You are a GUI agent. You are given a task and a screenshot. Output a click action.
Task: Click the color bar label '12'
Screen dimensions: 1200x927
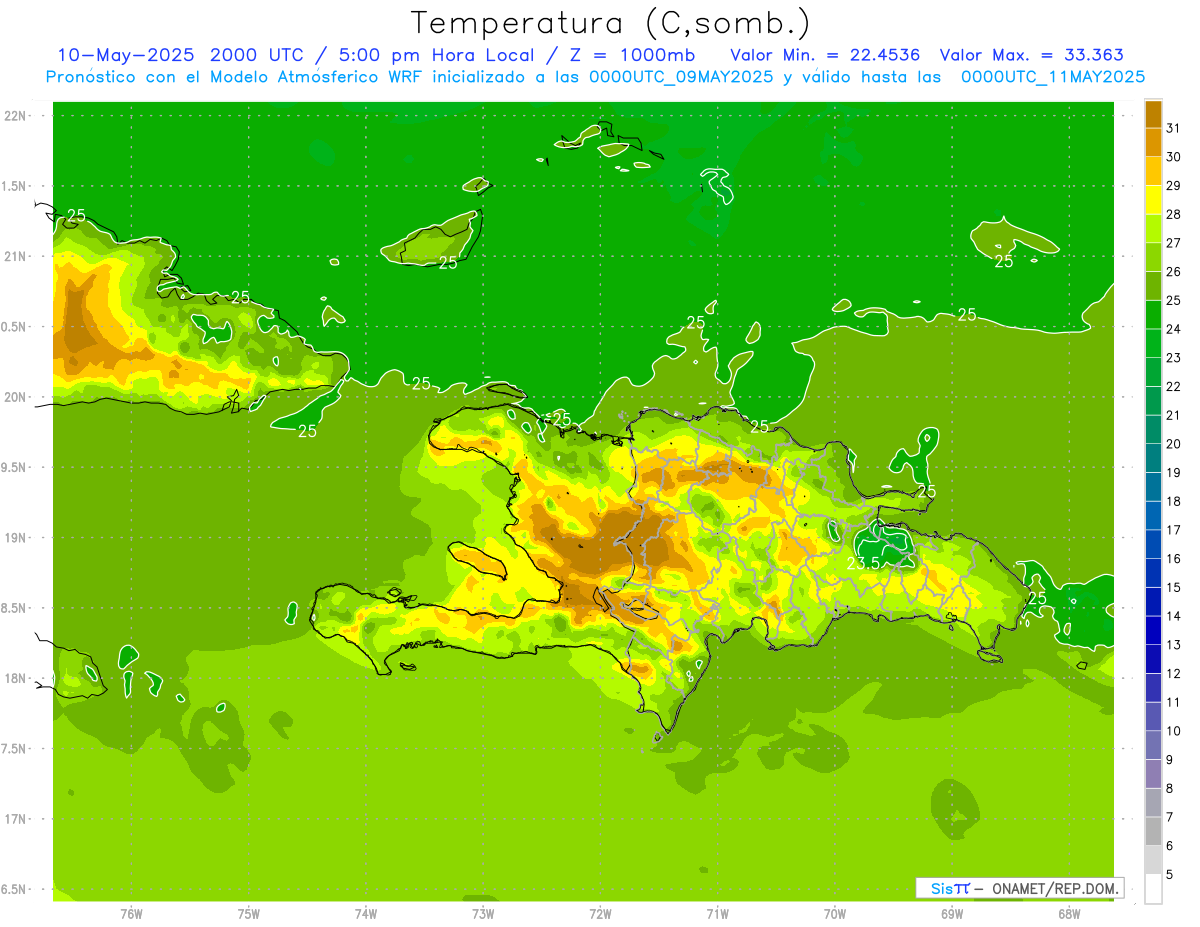(x=1174, y=674)
